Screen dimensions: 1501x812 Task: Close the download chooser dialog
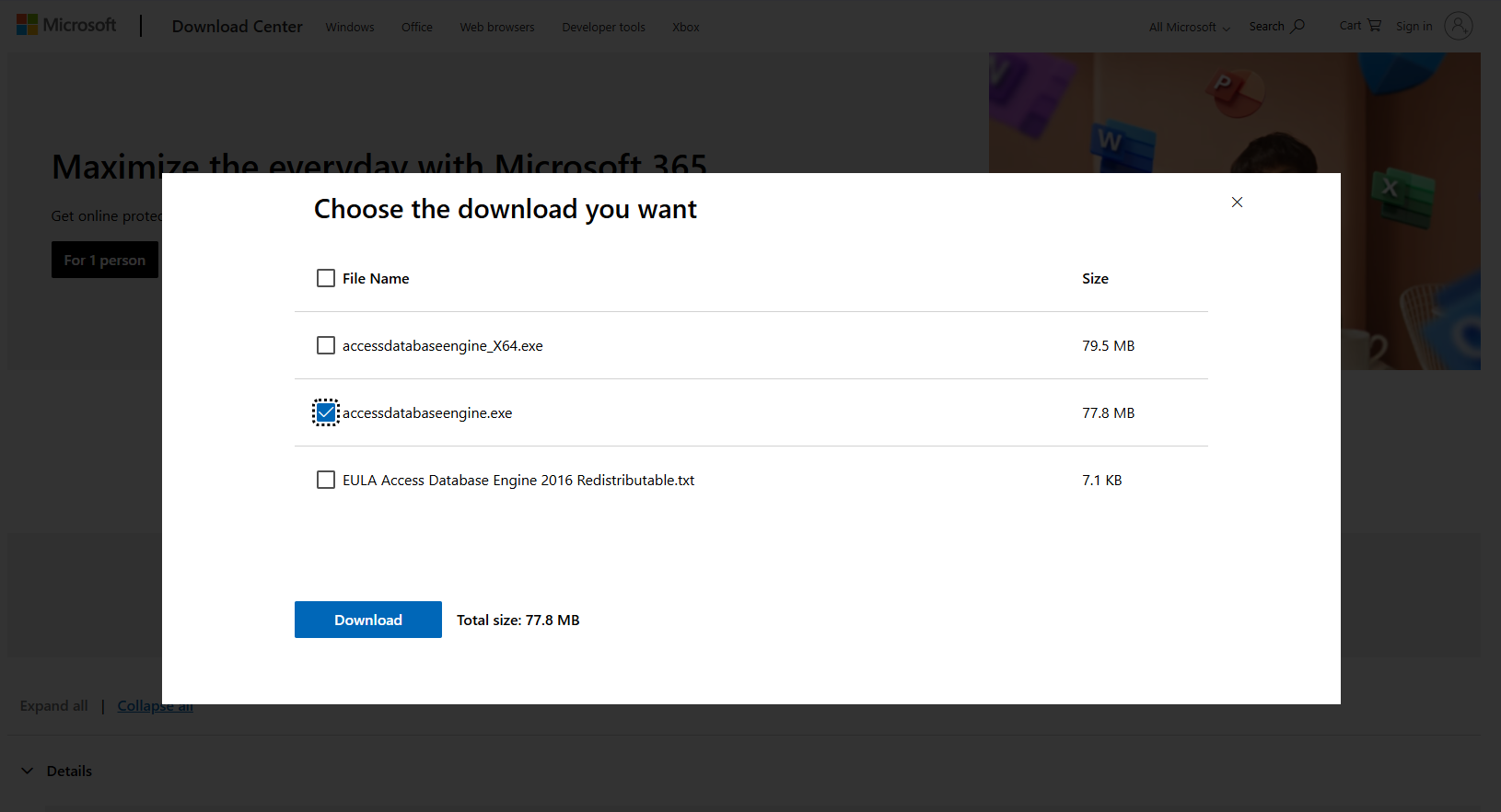point(1237,203)
